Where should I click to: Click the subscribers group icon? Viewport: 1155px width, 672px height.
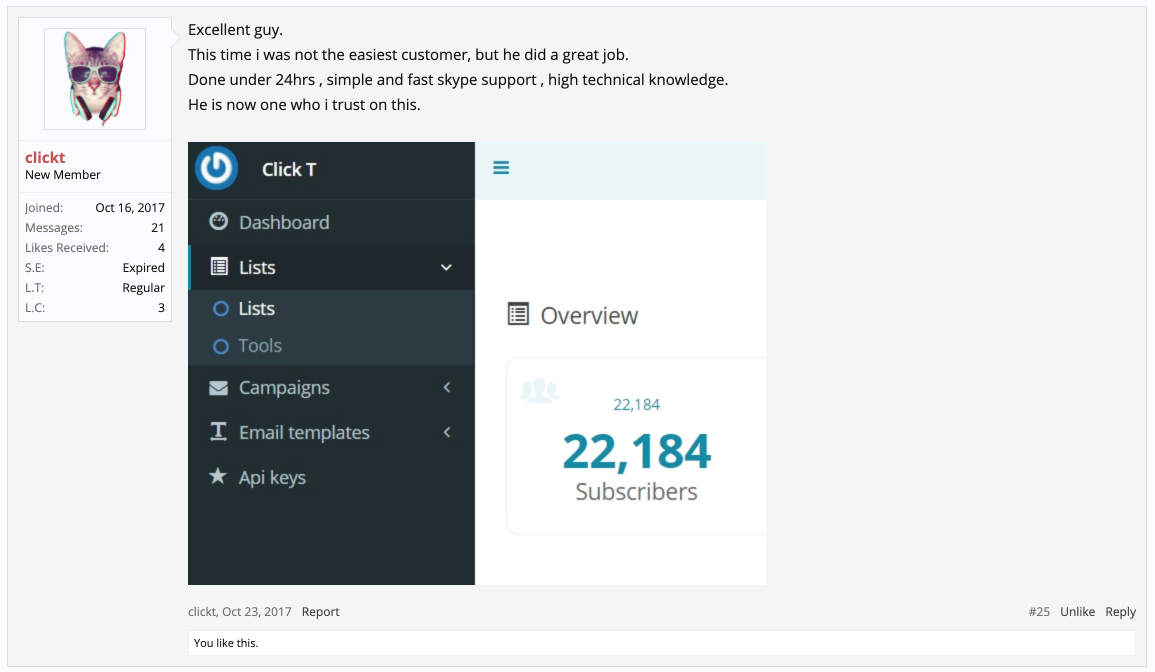(x=539, y=390)
